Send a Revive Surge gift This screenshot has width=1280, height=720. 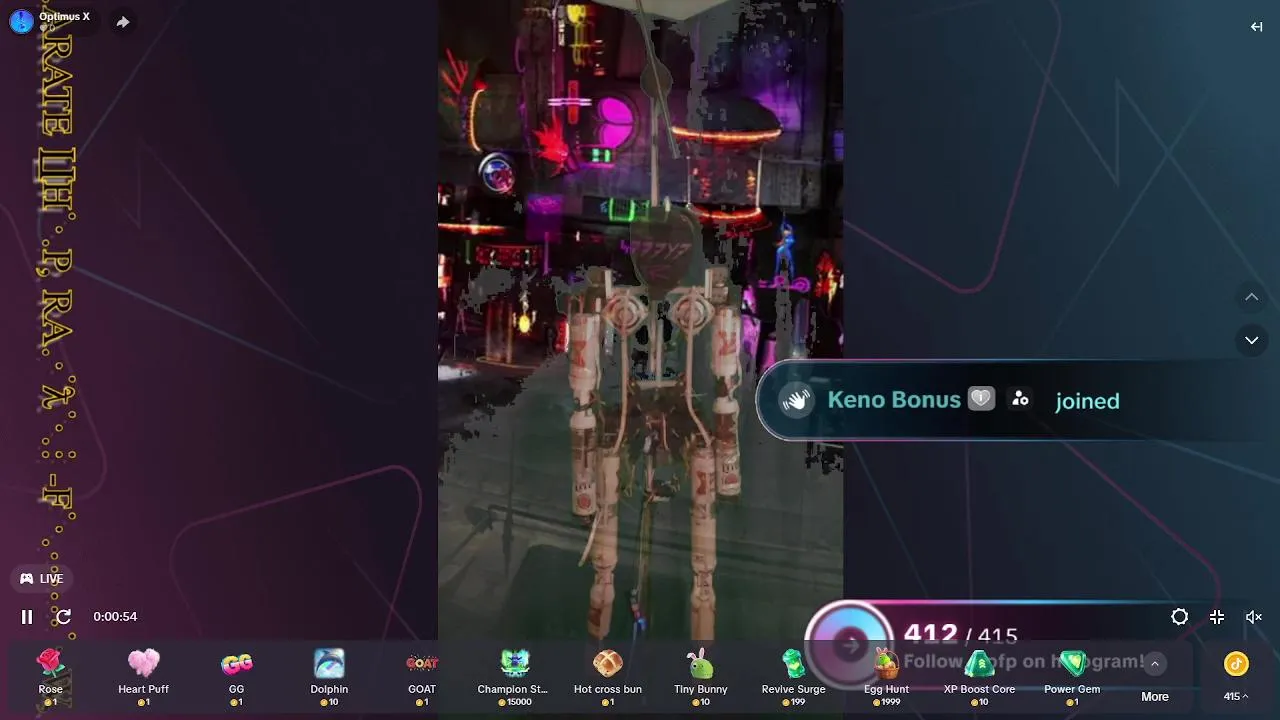793,677
